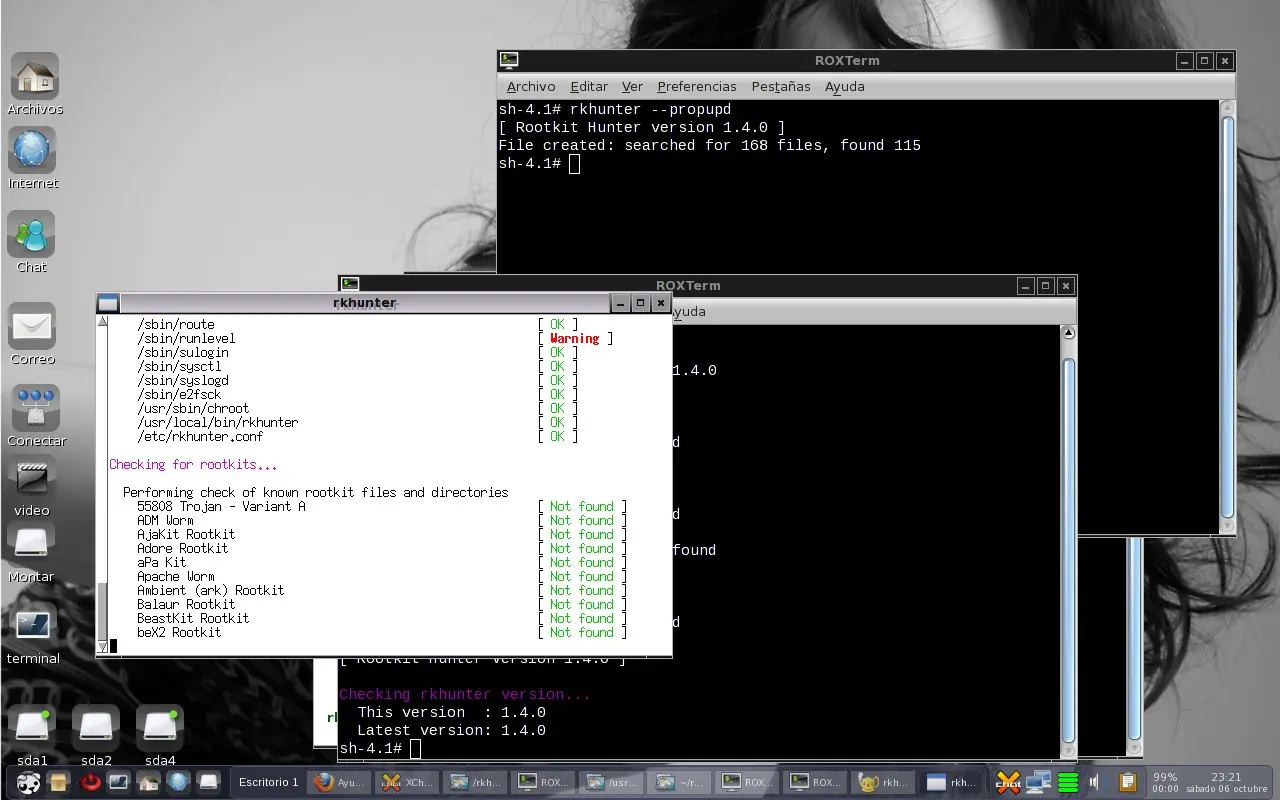Switch to /rkh... file manager taskbar entry
1280x800 pixels.
pos(474,782)
